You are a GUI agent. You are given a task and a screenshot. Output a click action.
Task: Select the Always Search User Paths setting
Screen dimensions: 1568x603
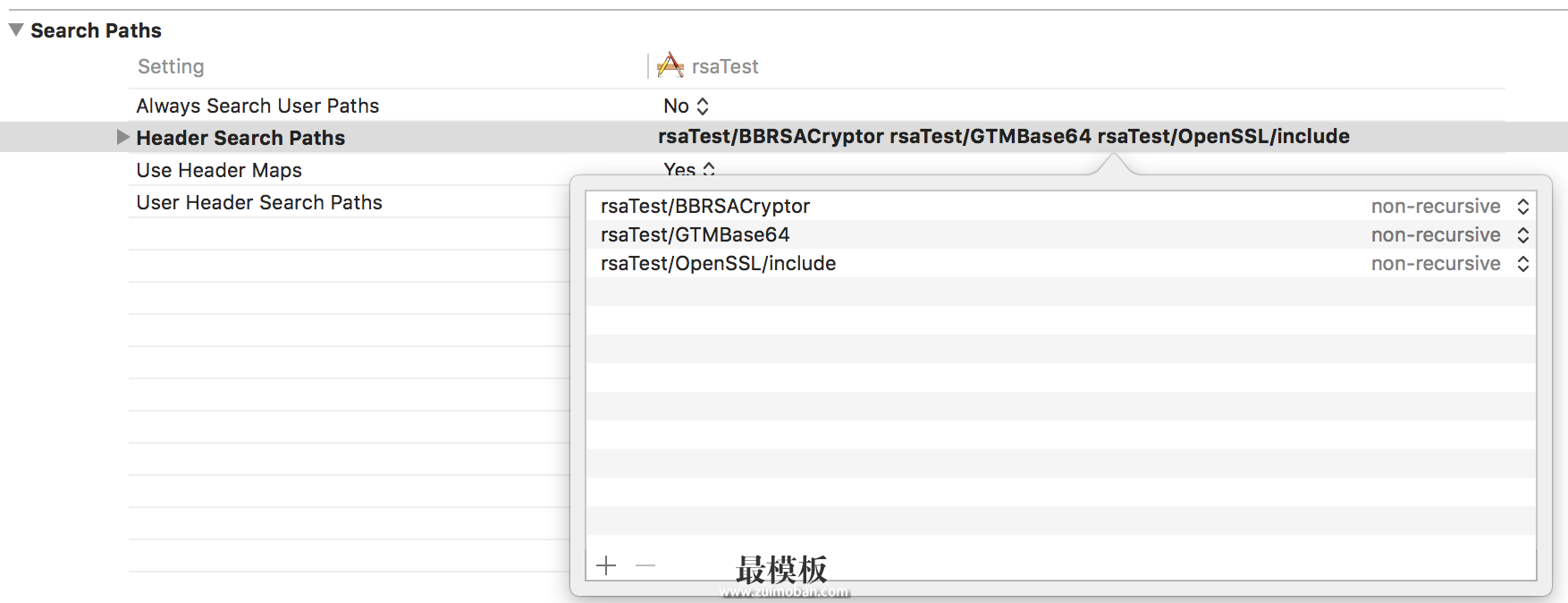pos(257,106)
